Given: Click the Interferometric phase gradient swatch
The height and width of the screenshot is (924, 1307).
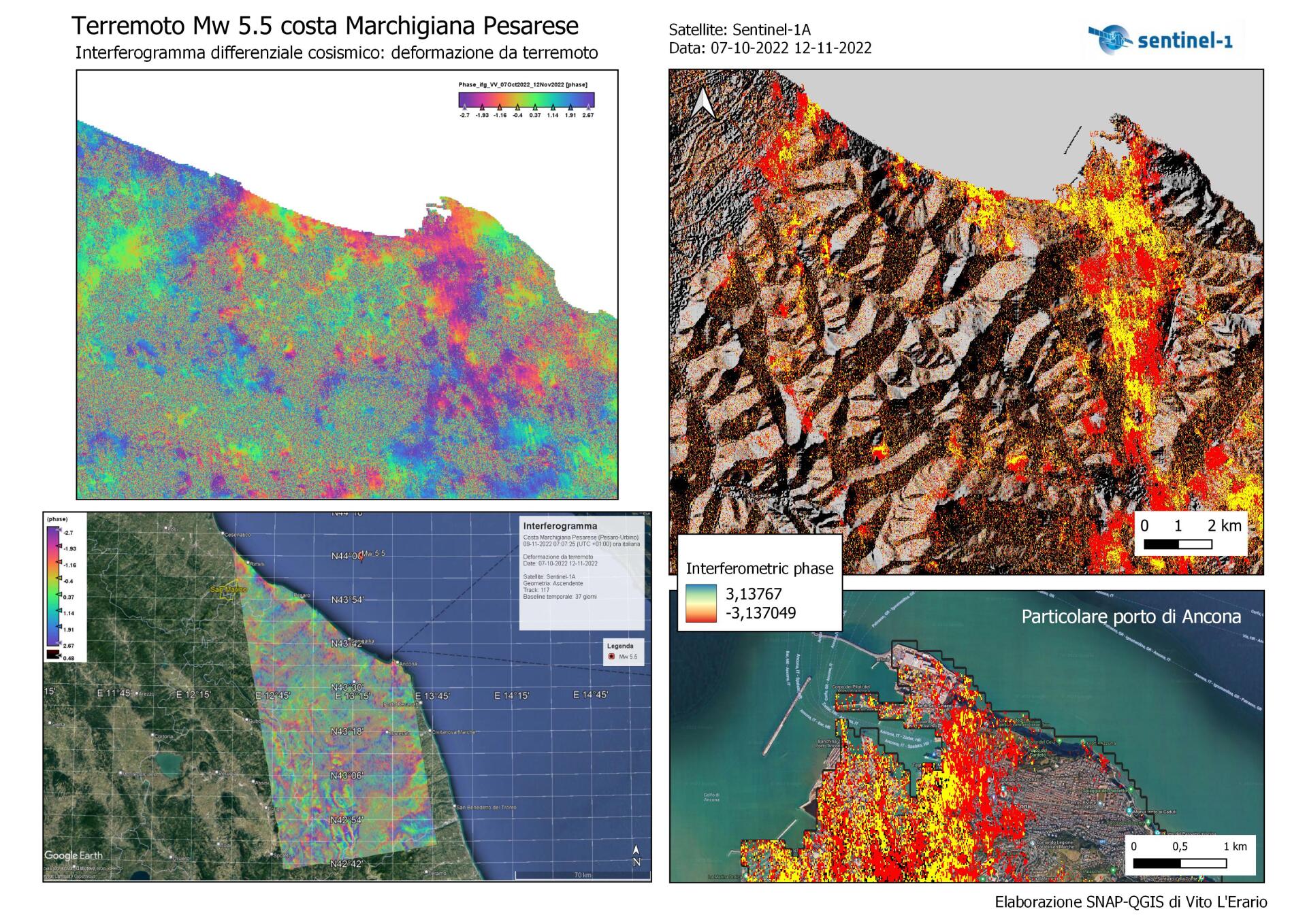Looking at the screenshot, I should (701, 603).
